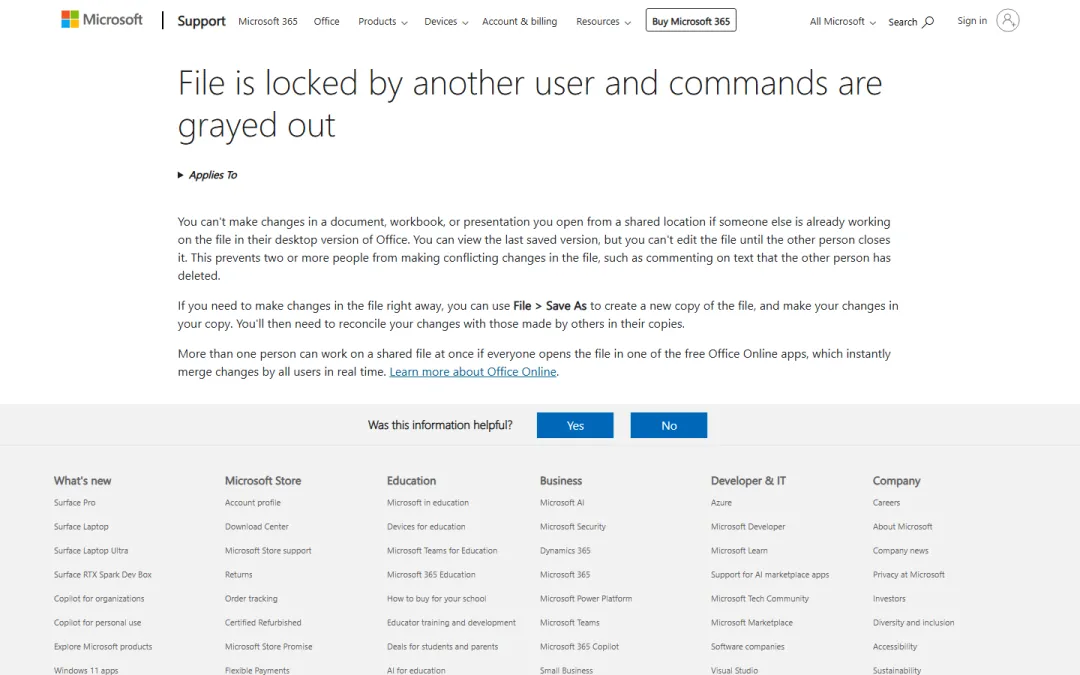Click the Buy Microsoft 365 button
The height and width of the screenshot is (675, 1080).
click(691, 21)
